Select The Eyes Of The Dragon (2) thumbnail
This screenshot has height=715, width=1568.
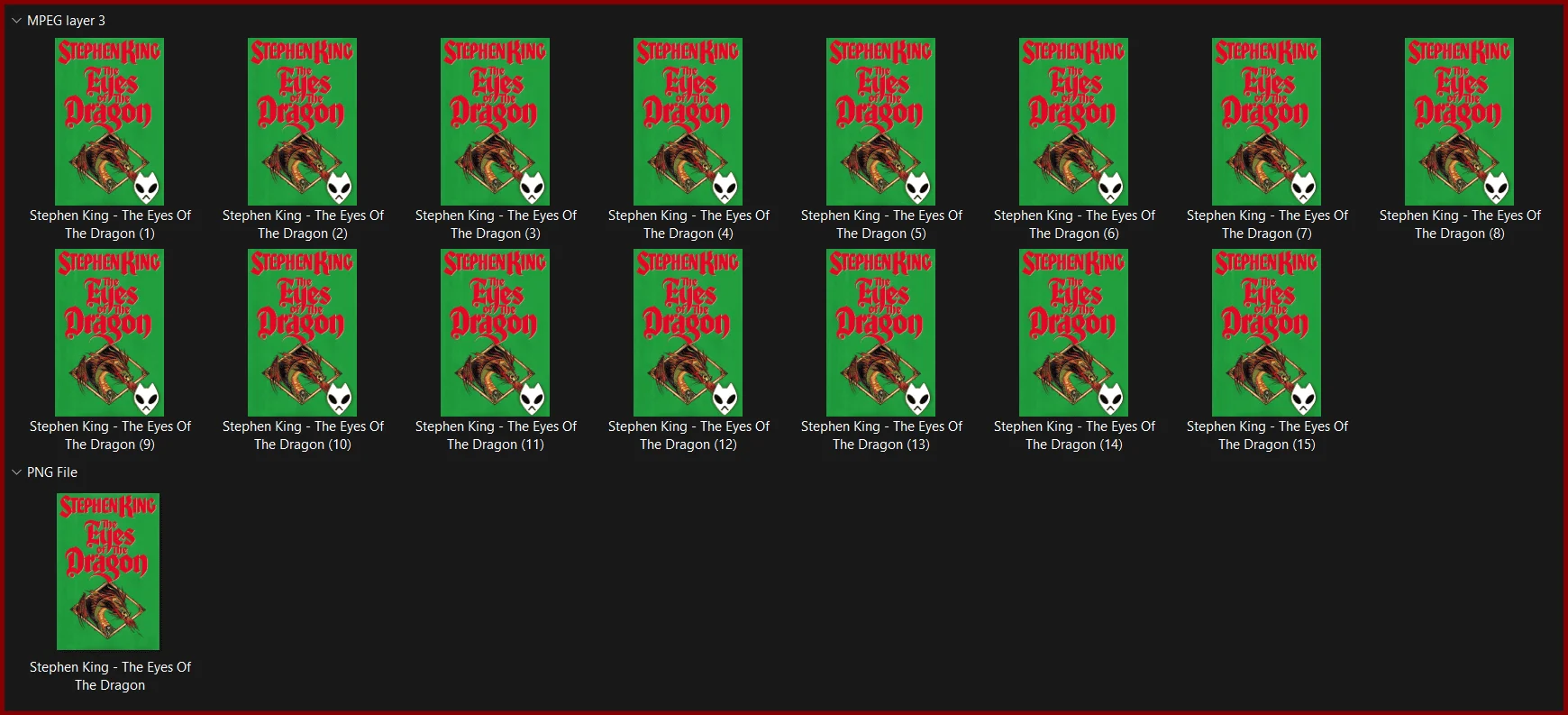pos(302,122)
